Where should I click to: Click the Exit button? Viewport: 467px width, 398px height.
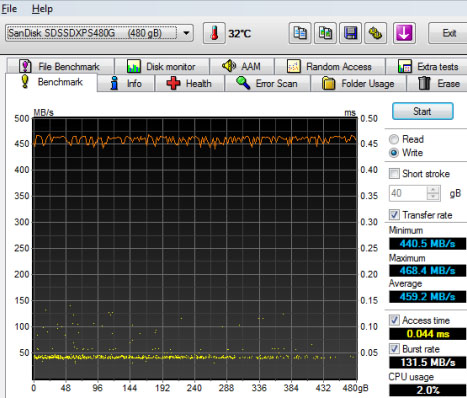coord(448,33)
